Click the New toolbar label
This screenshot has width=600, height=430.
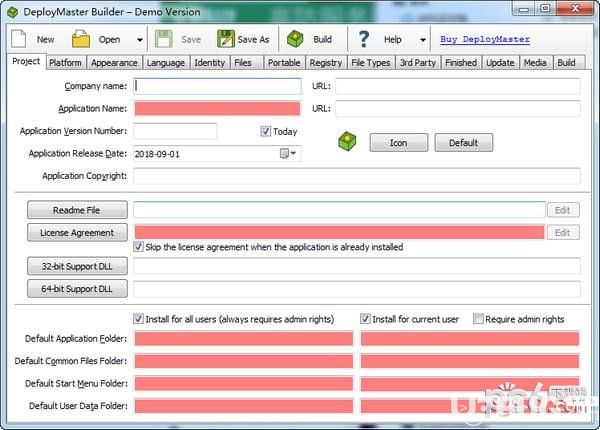pyautogui.click(x=45, y=39)
